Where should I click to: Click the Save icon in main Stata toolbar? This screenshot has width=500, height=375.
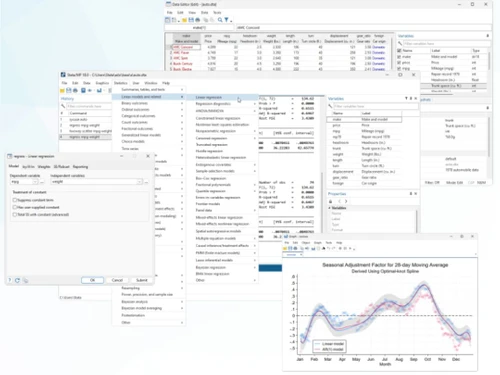click(69, 90)
